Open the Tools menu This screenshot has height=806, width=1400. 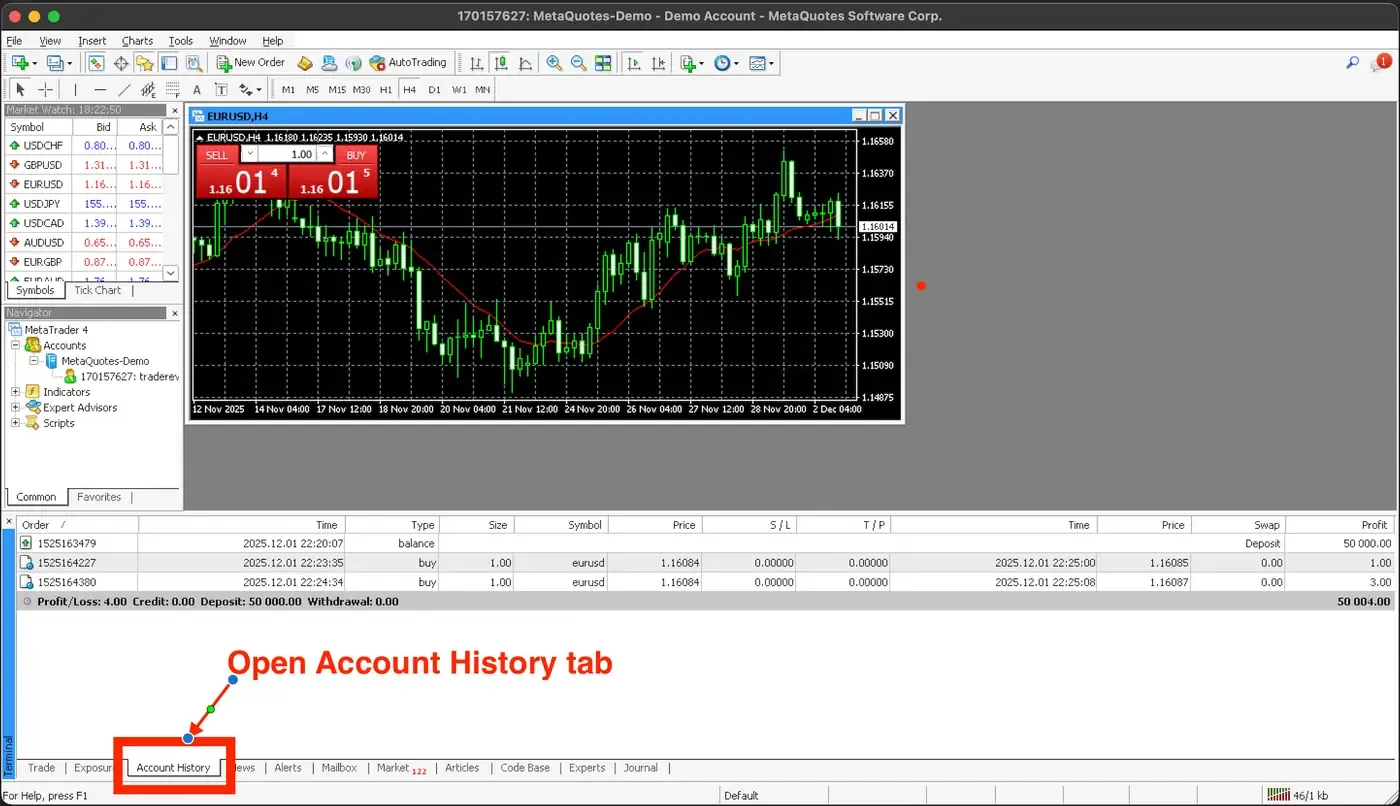pos(181,41)
